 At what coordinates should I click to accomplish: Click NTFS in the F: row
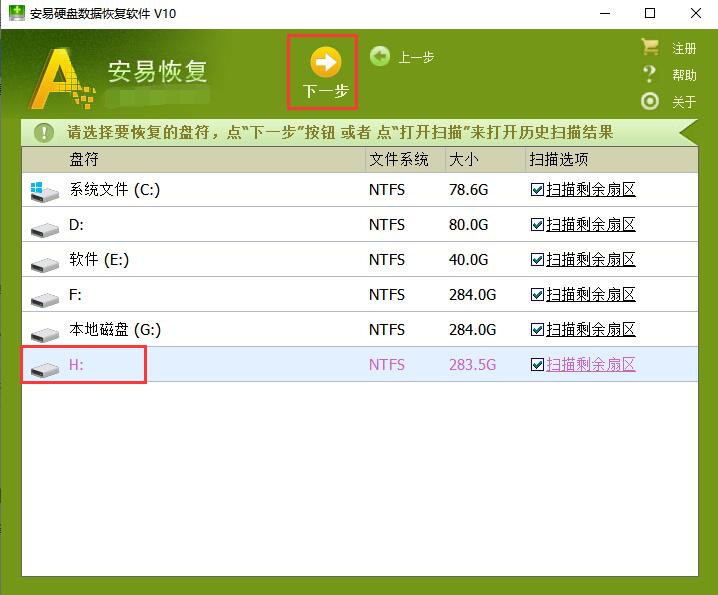point(387,295)
